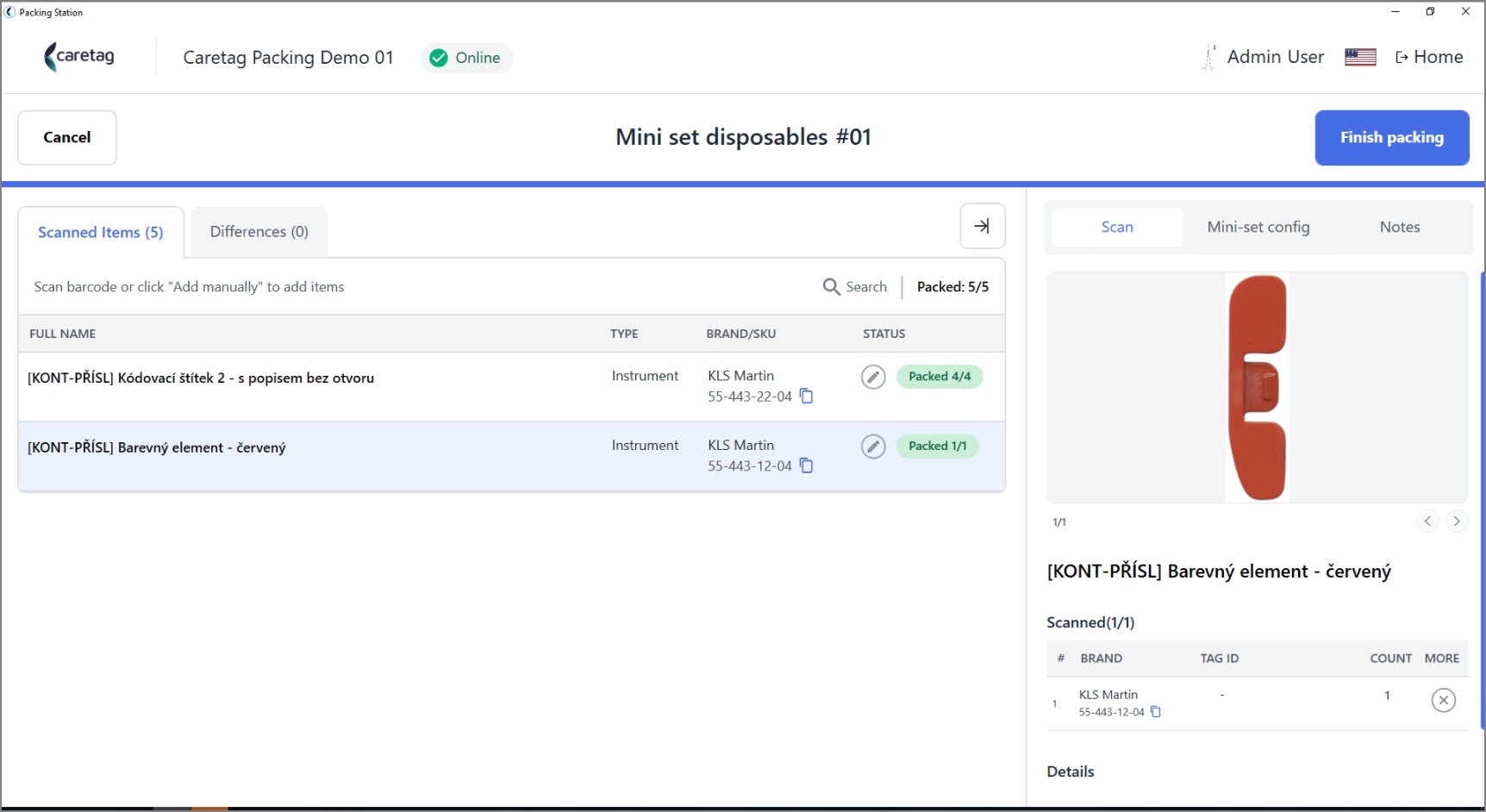
Task: Click the Caretag logo
Action: pos(79,57)
